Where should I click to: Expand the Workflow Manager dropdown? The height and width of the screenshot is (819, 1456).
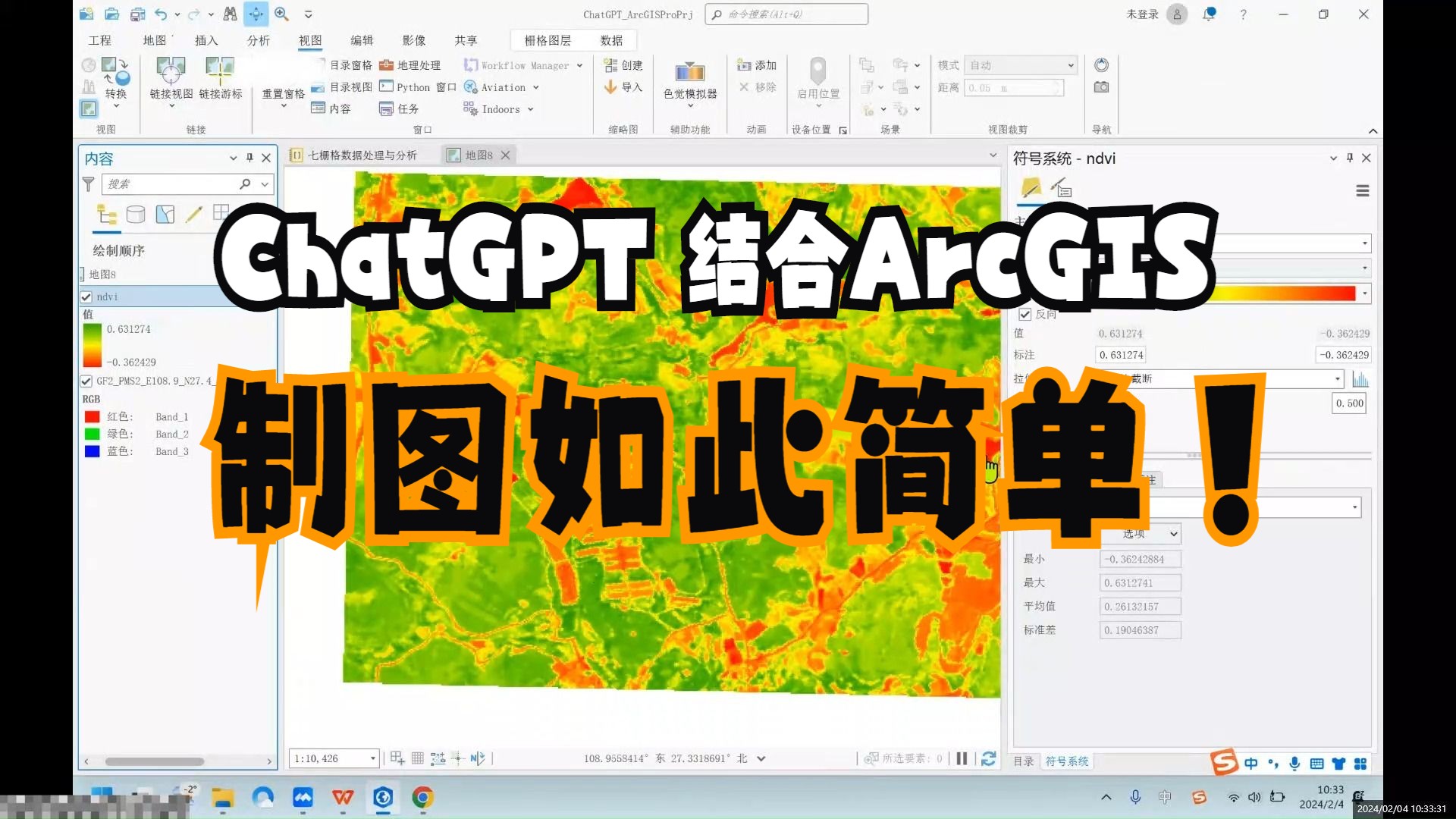click(x=580, y=65)
